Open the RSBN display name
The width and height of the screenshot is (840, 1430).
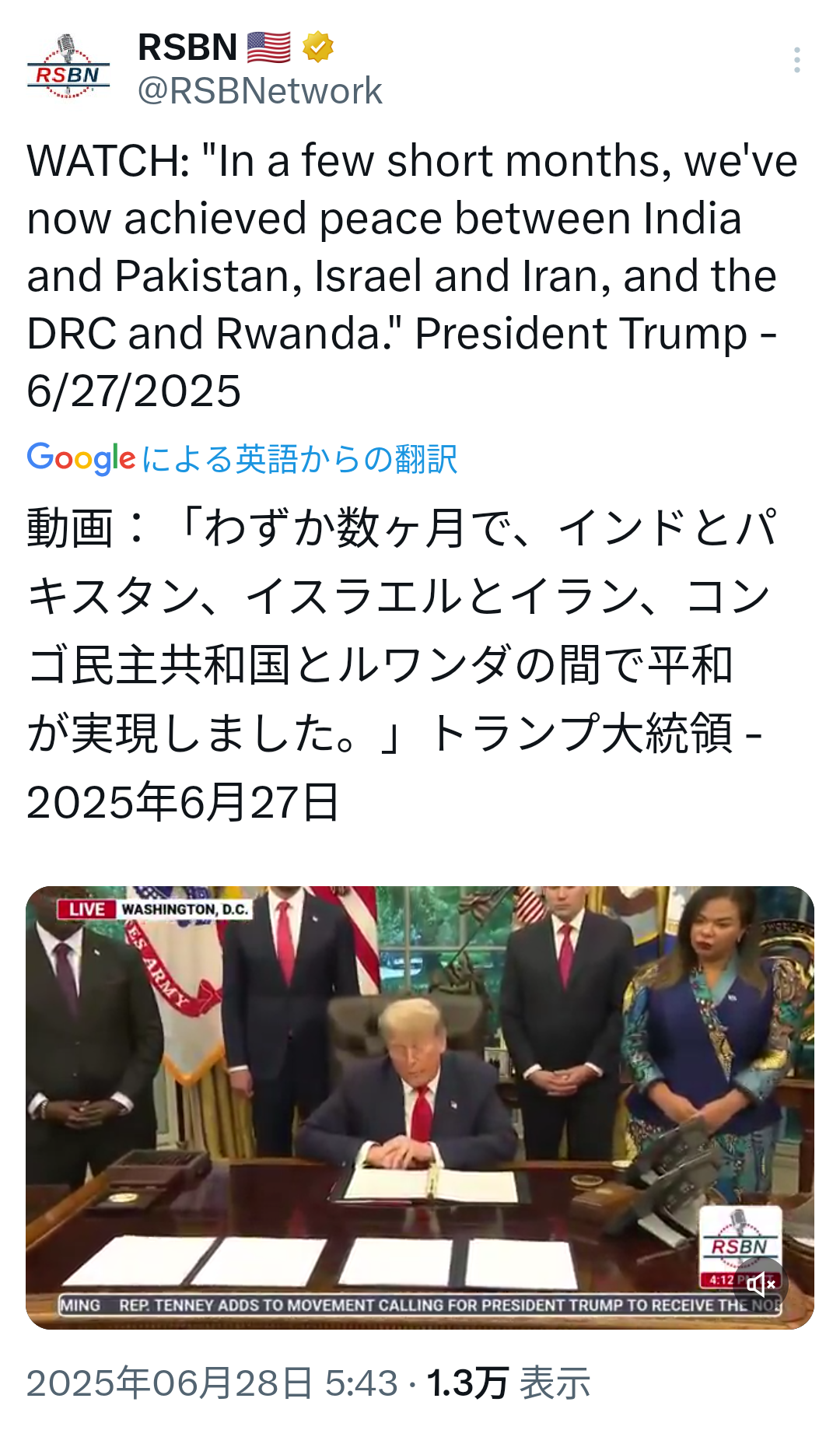187,47
